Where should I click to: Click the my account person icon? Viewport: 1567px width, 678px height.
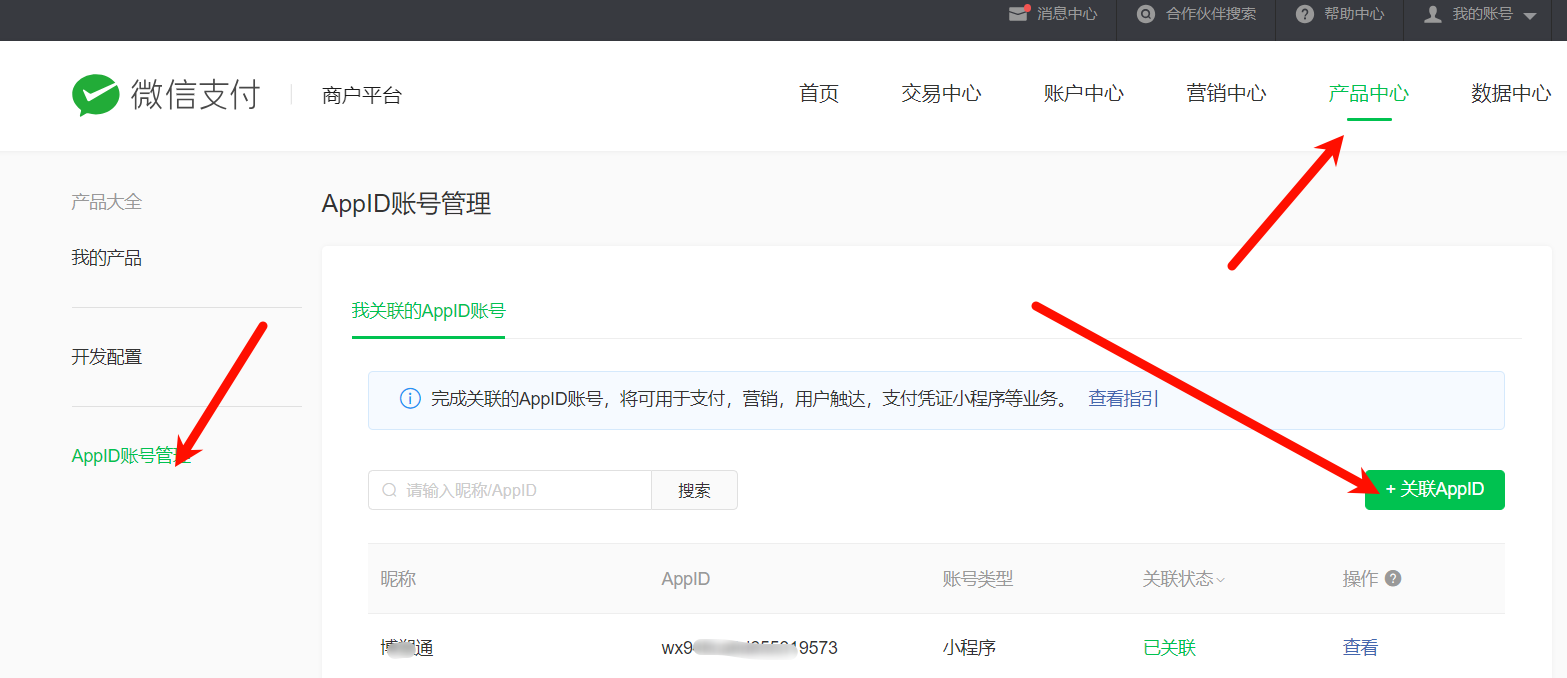tap(1433, 14)
